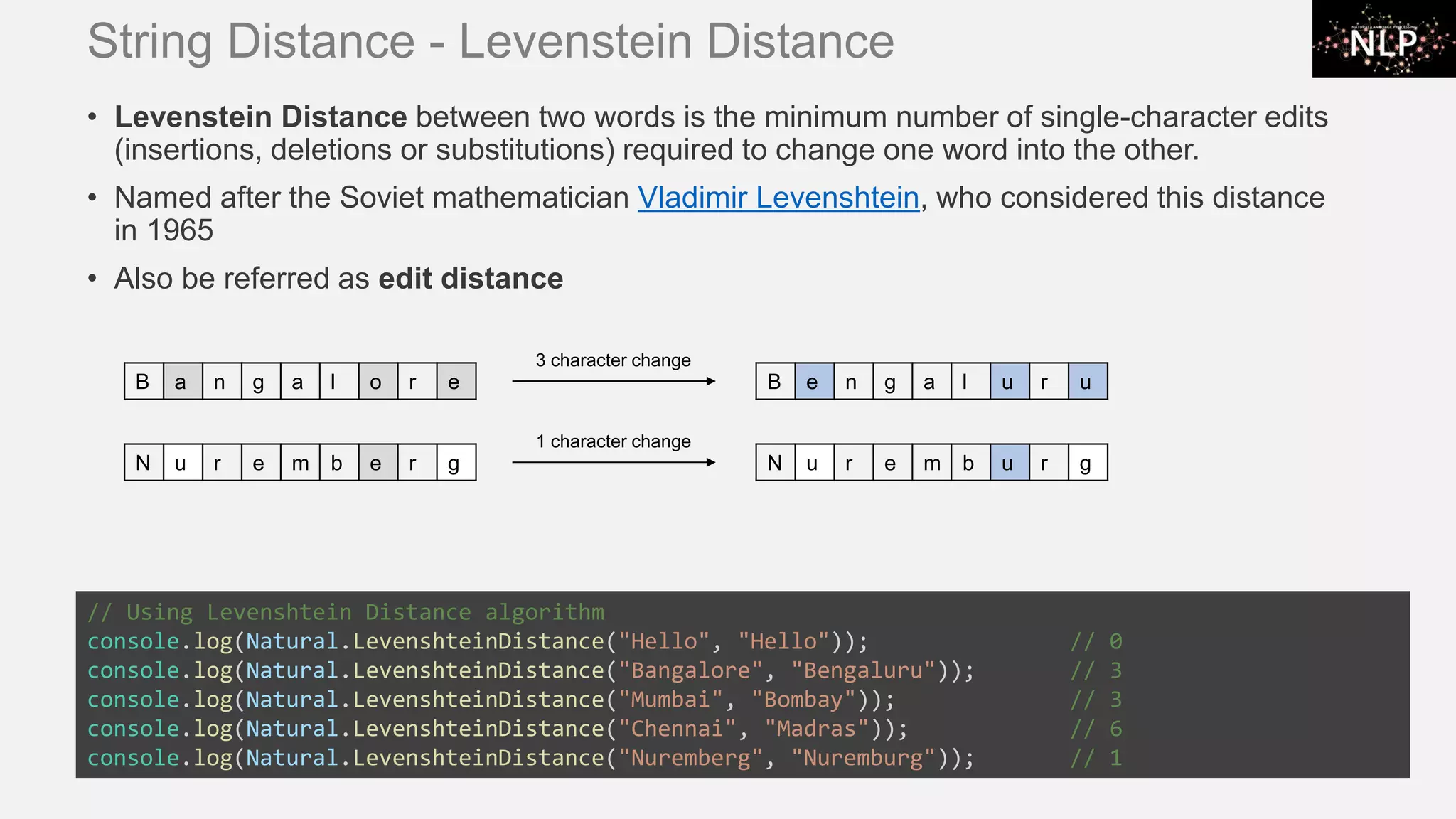Click the last blue 'u' cell in Bengaluru

pyautogui.click(x=1087, y=382)
